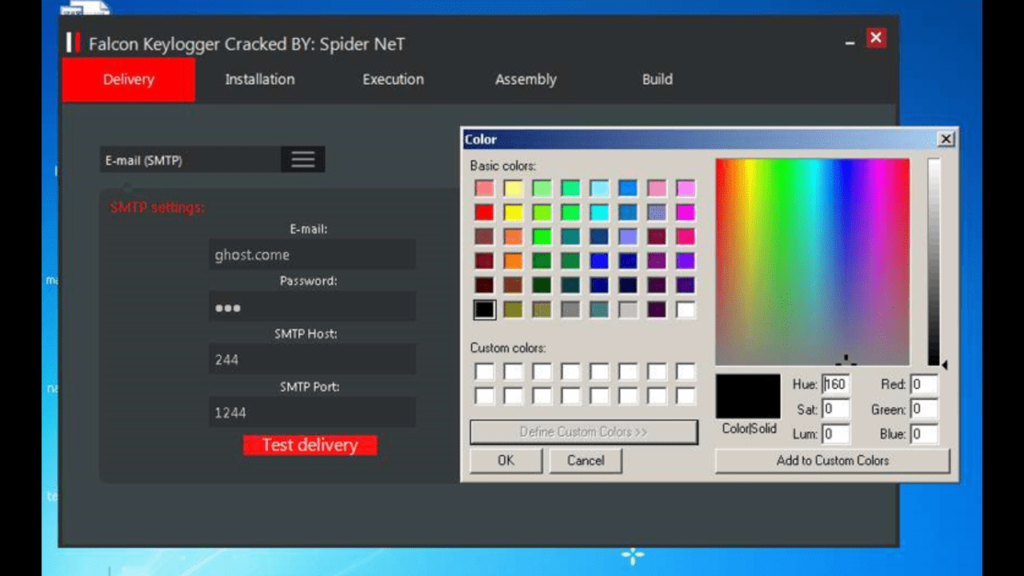
Task: Select the SMTP Host field showing 244
Action: point(312,359)
